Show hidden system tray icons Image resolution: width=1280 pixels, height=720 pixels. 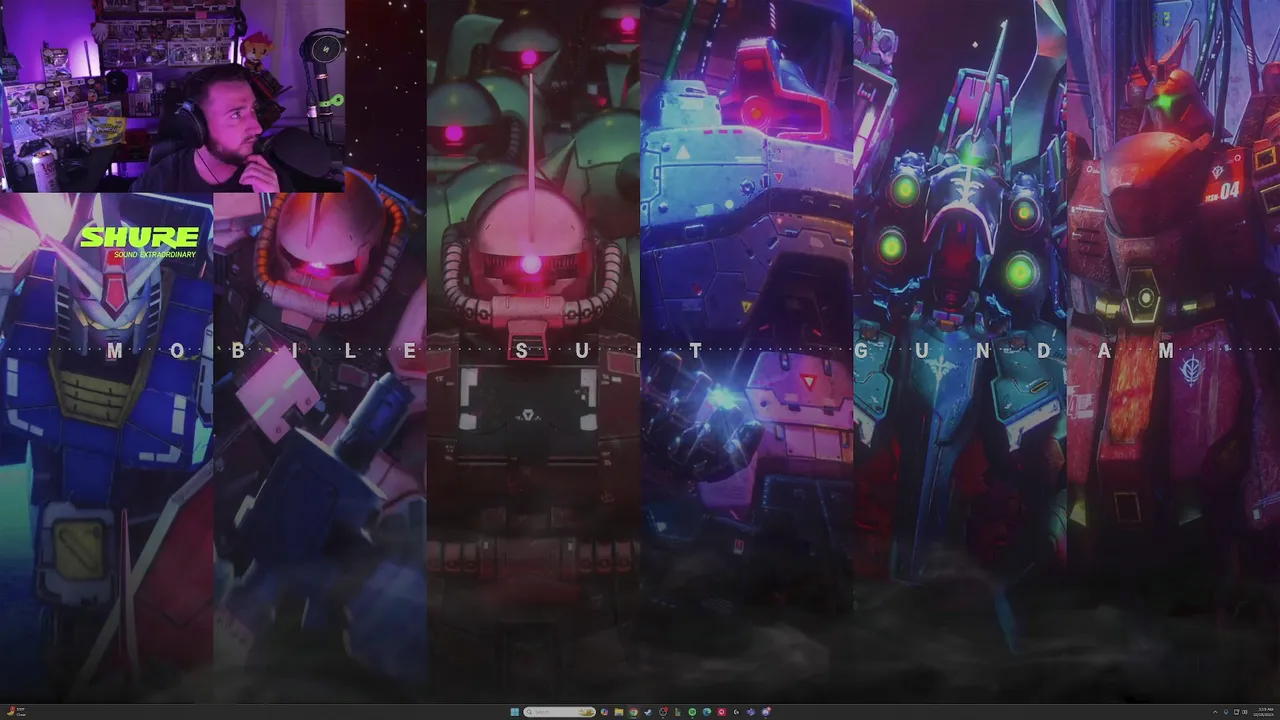[1215, 712]
